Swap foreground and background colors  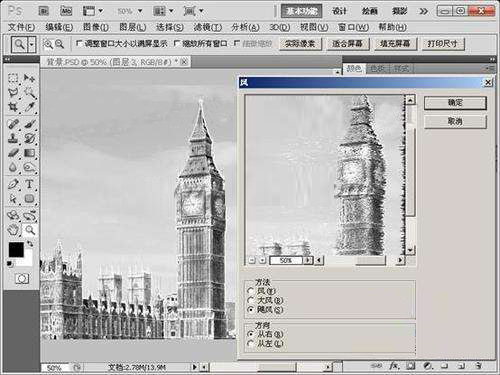click(30, 244)
